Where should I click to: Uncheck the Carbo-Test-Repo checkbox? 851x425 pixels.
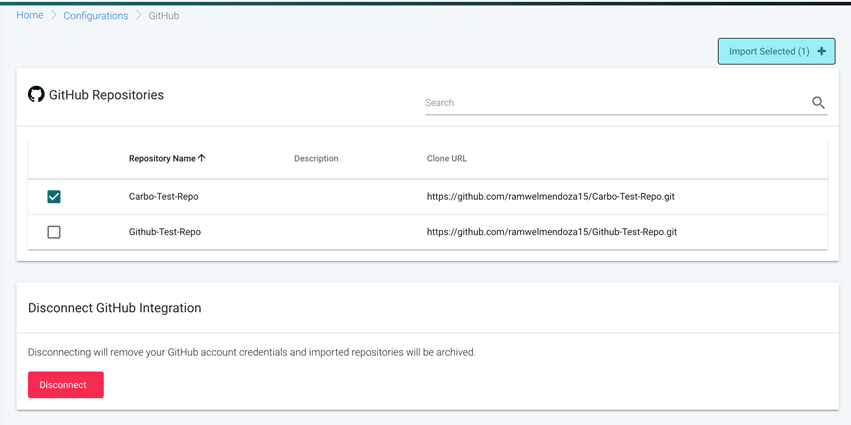(54, 196)
